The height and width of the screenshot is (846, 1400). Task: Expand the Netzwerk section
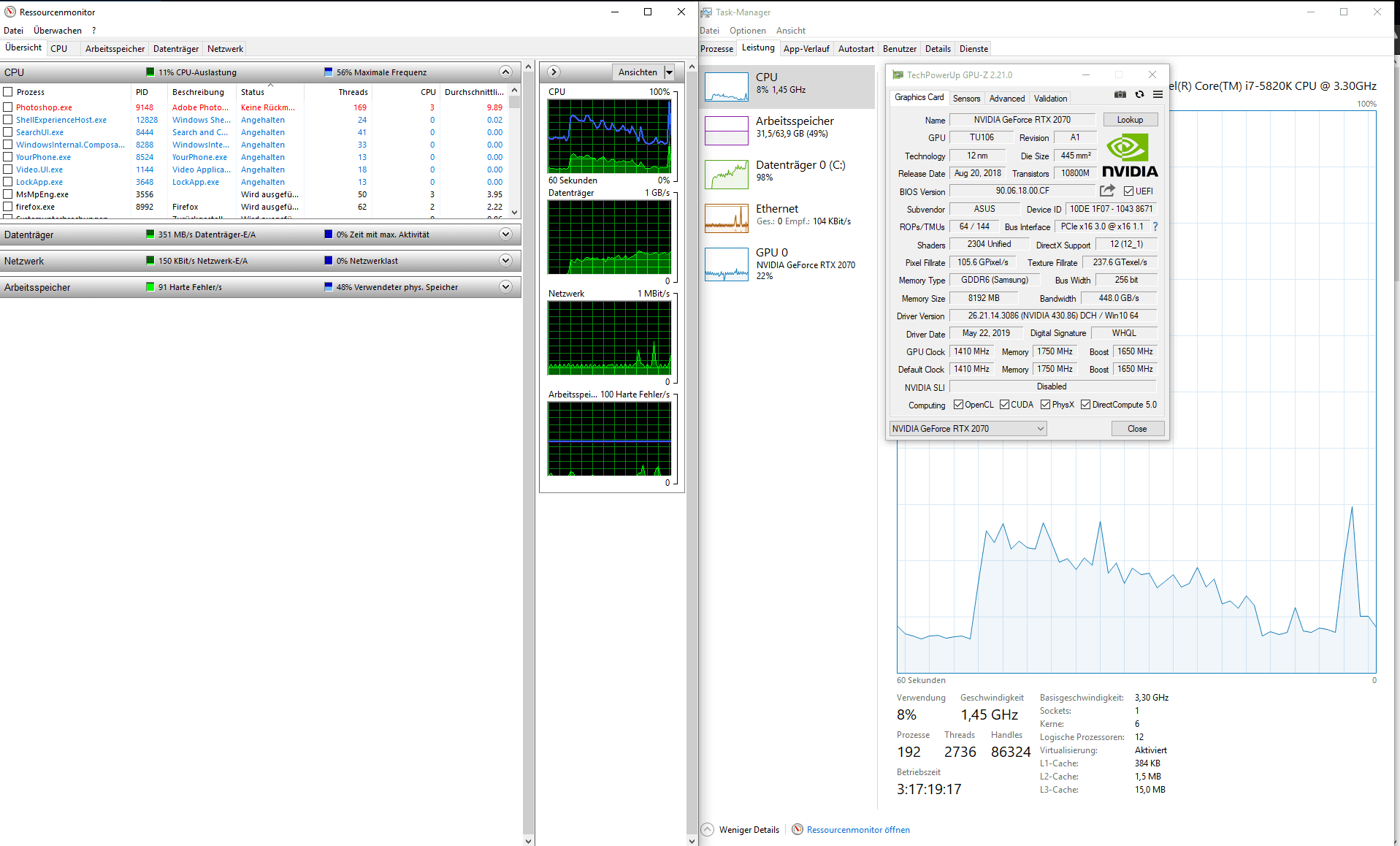[x=505, y=261]
